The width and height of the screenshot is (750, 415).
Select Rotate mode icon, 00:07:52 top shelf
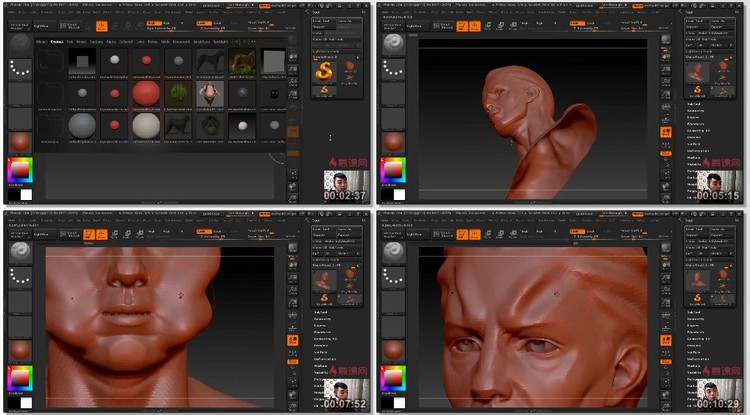coord(140,234)
